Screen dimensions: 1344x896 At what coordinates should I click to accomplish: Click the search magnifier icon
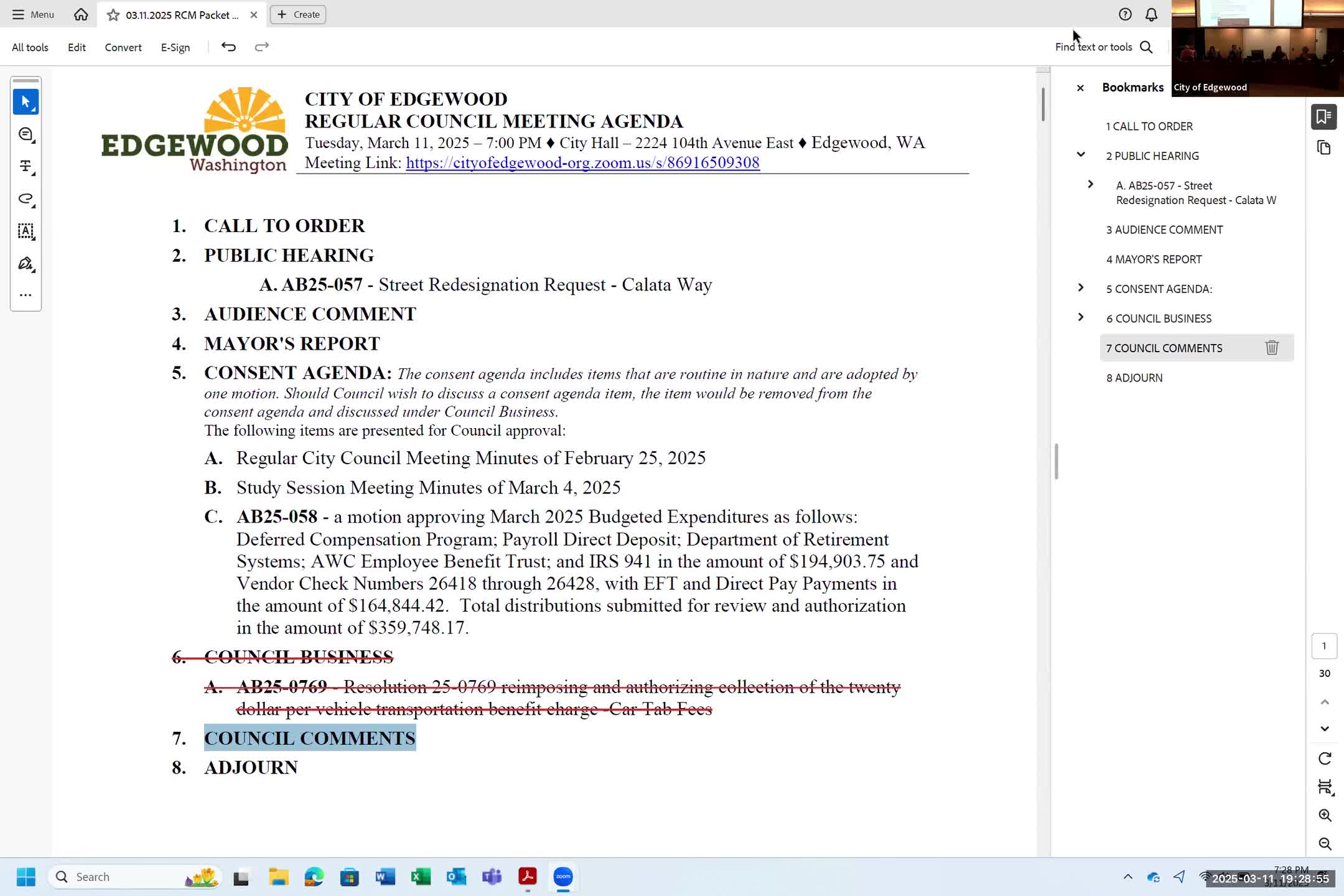pos(1146,47)
